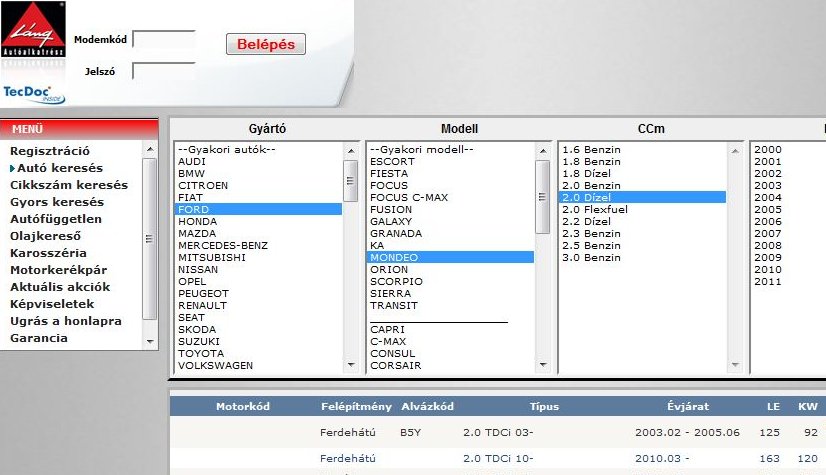Viewport: 826px width, 475px height.
Task: Open Olajkereső menu item
Action: tap(45, 236)
